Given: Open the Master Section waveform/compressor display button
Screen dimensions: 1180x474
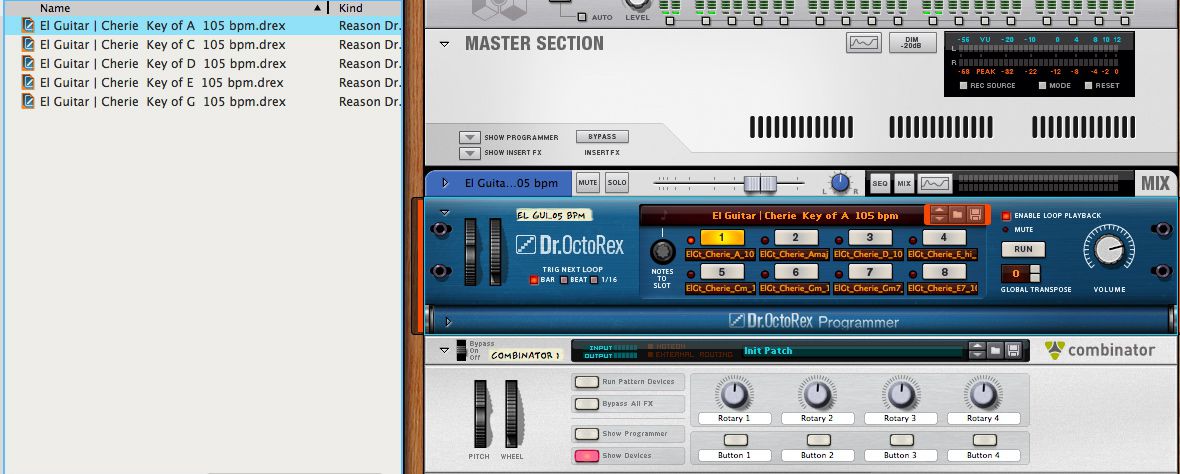Looking at the screenshot, I should point(864,43).
